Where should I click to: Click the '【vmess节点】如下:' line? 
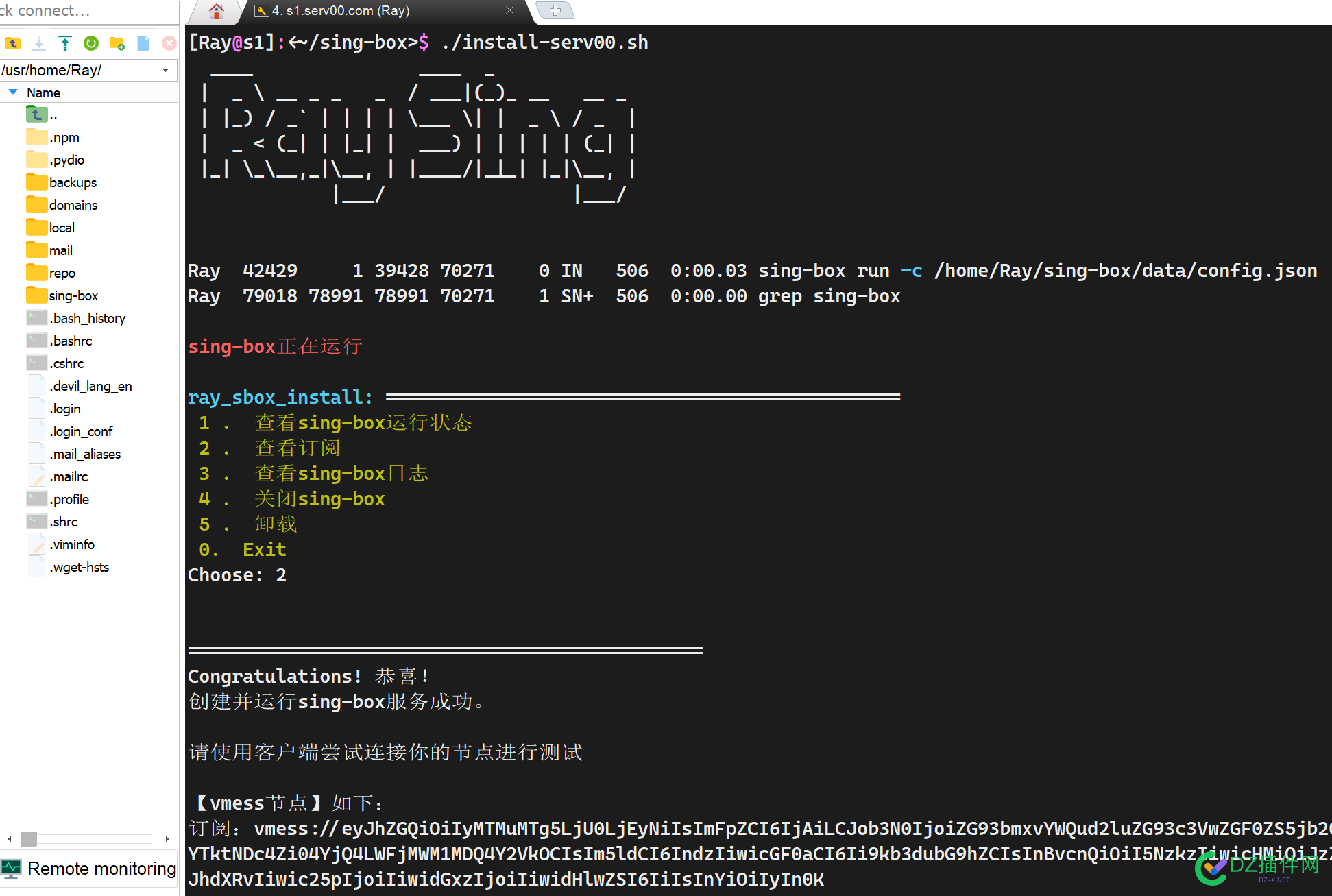pyautogui.click(x=288, y=803)
